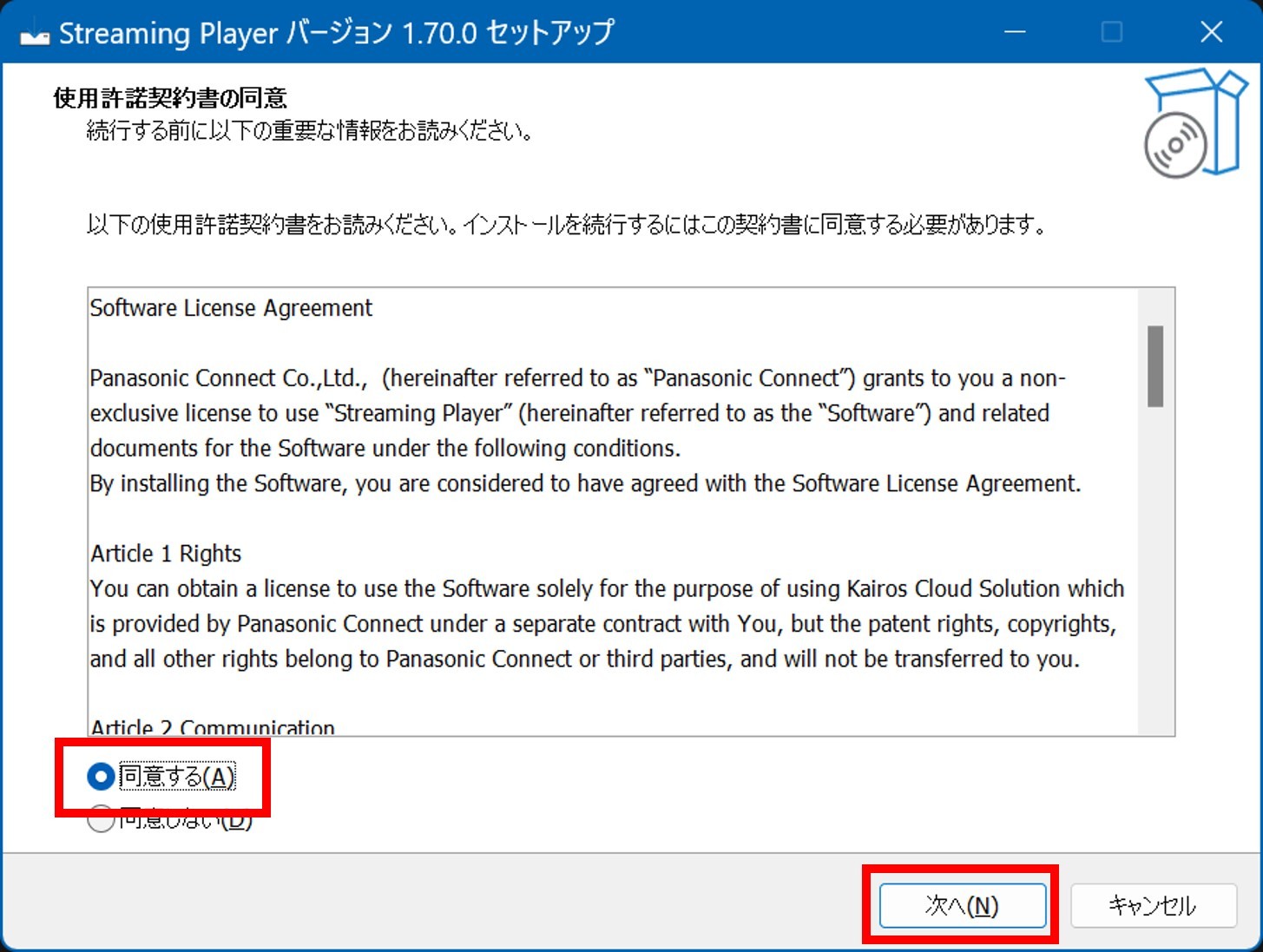Click the 使用許諾契約書の同意 page heading

click(170, 98)
